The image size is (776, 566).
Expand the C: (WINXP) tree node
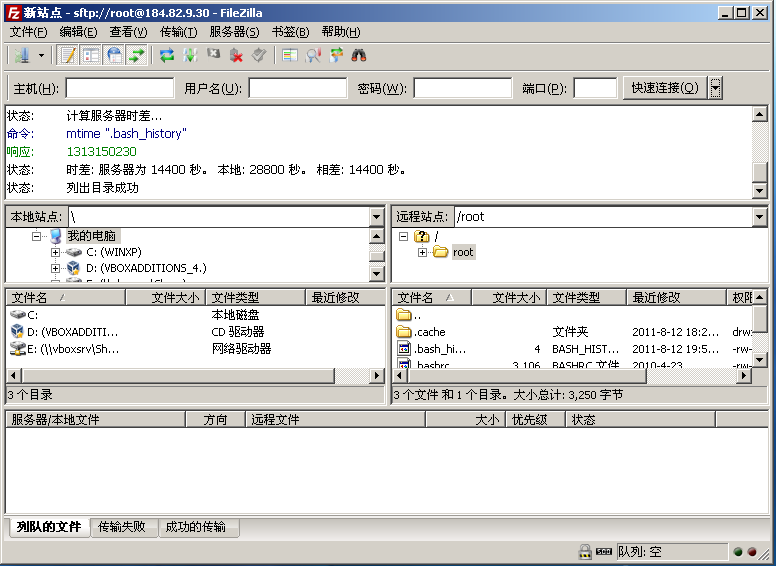(x=55, y=252)
